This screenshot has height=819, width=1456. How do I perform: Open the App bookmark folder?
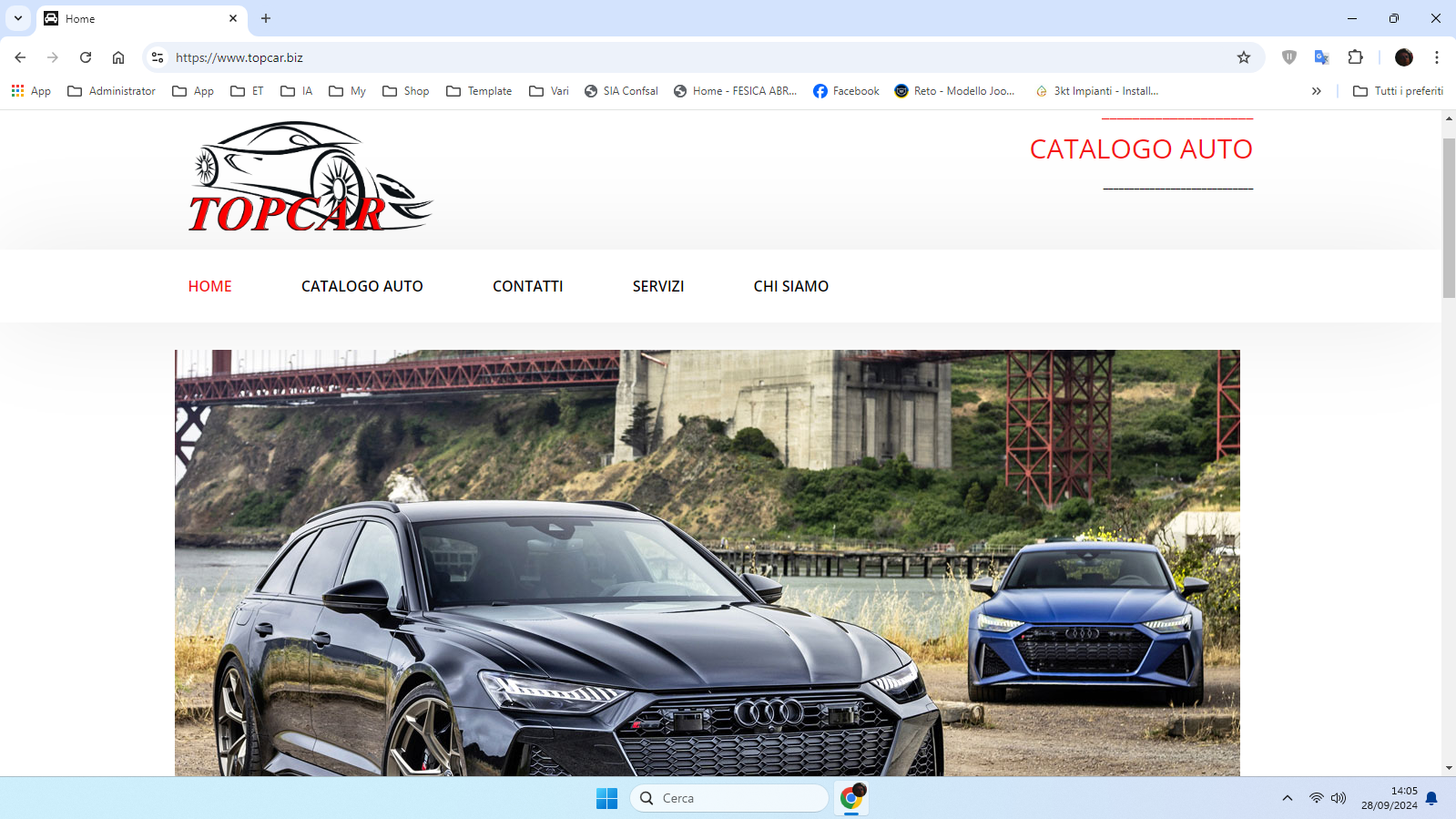click(193, 91)
